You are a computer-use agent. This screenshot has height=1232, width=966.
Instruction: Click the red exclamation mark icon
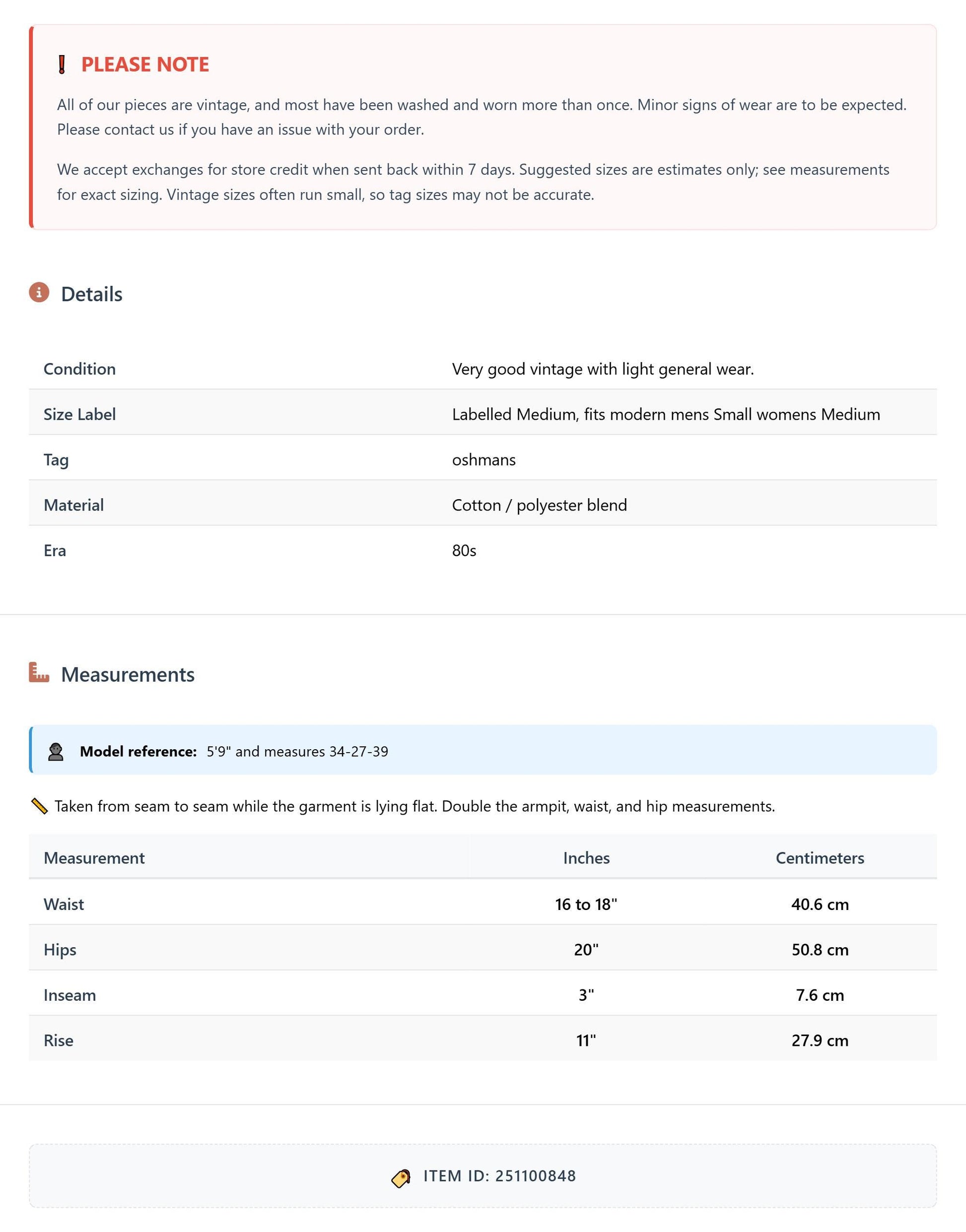click(x=62, y=65)
